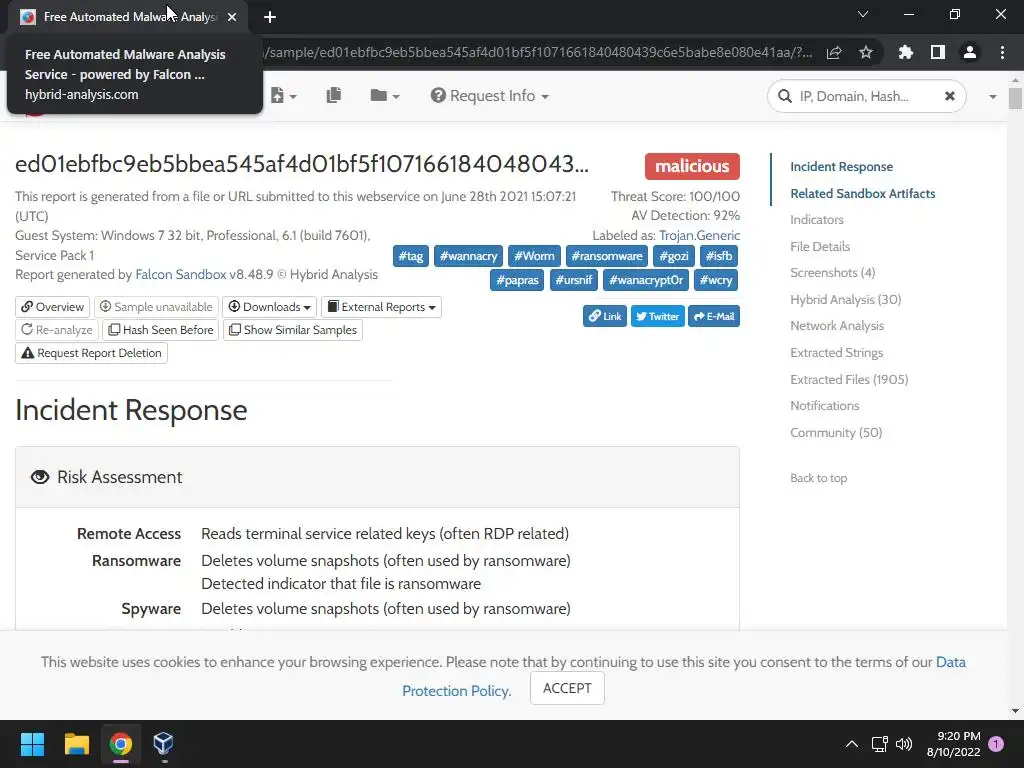Viewport: 1024px width, 768px height.
Task: Select the #wannacry tag
Action: point(468,256)
